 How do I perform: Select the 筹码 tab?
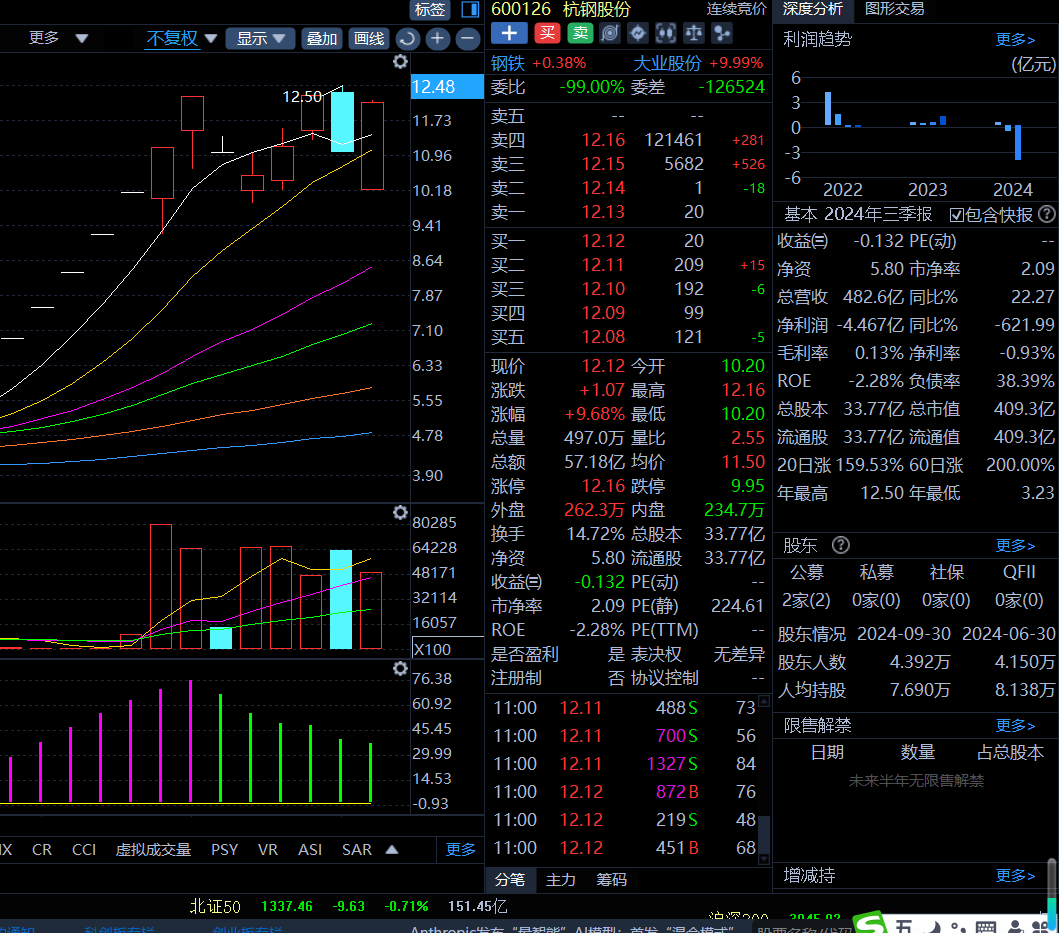click(611, 879)
